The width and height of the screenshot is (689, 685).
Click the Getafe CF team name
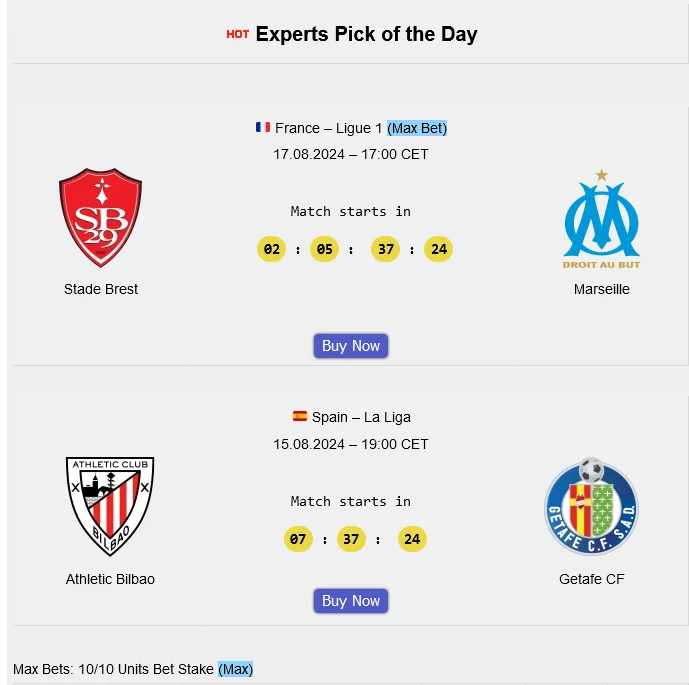point(592,579)
